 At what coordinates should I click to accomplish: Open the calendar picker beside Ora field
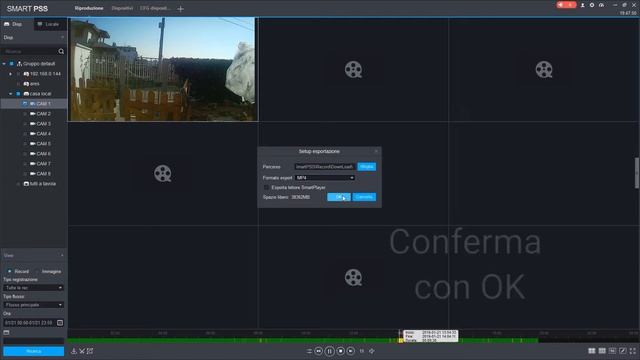tap(60, 323)
